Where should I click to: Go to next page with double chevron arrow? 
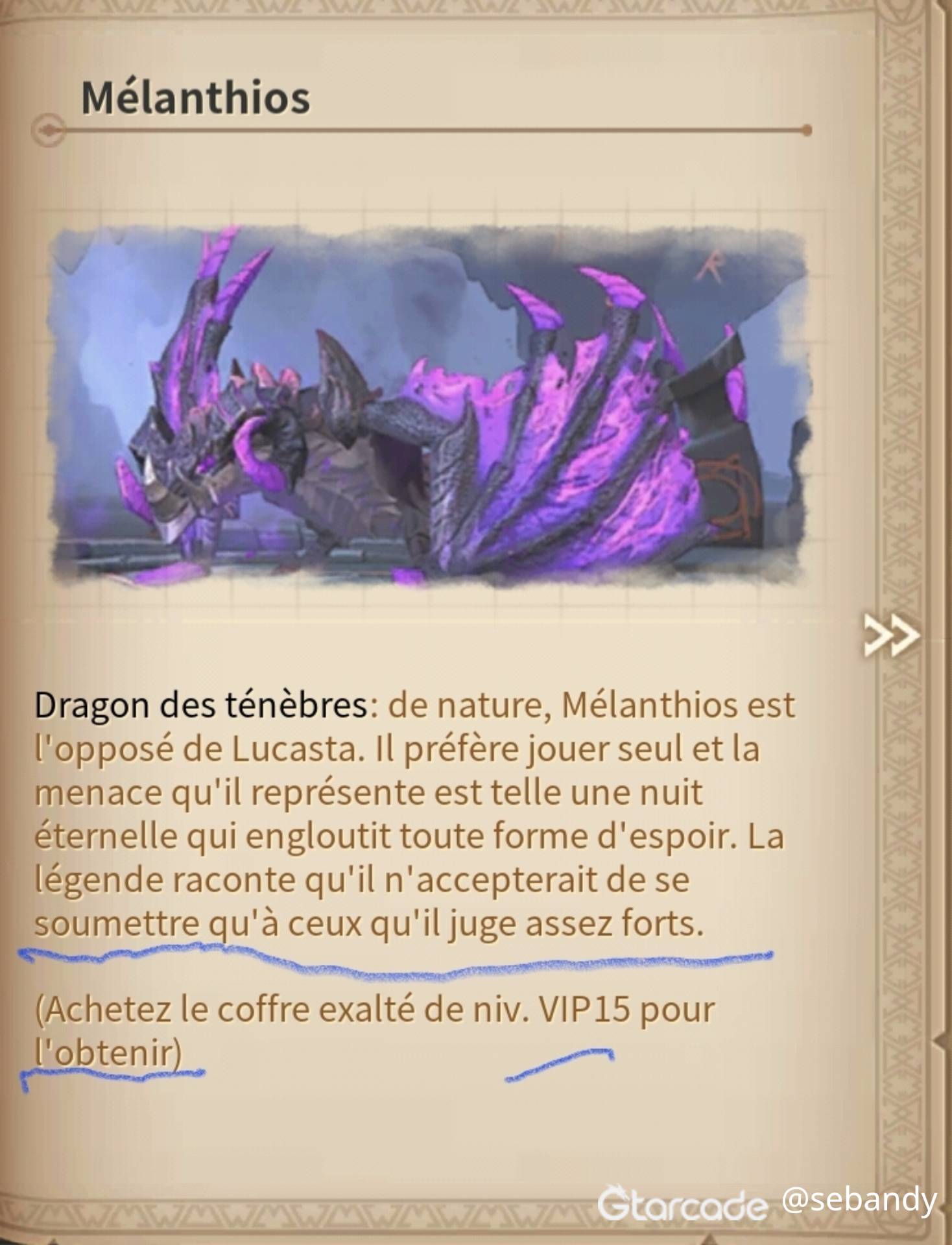pos(892,635)
